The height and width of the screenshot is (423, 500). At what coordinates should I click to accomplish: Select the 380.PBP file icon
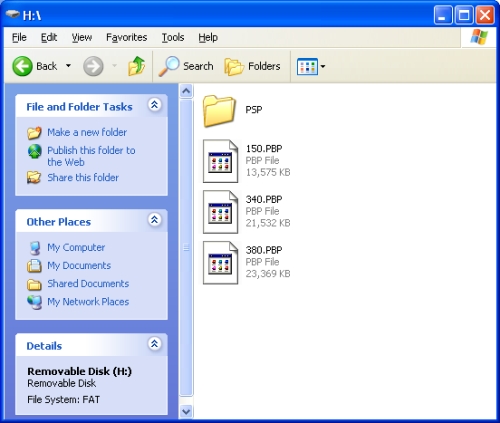(x=220, y=262)
